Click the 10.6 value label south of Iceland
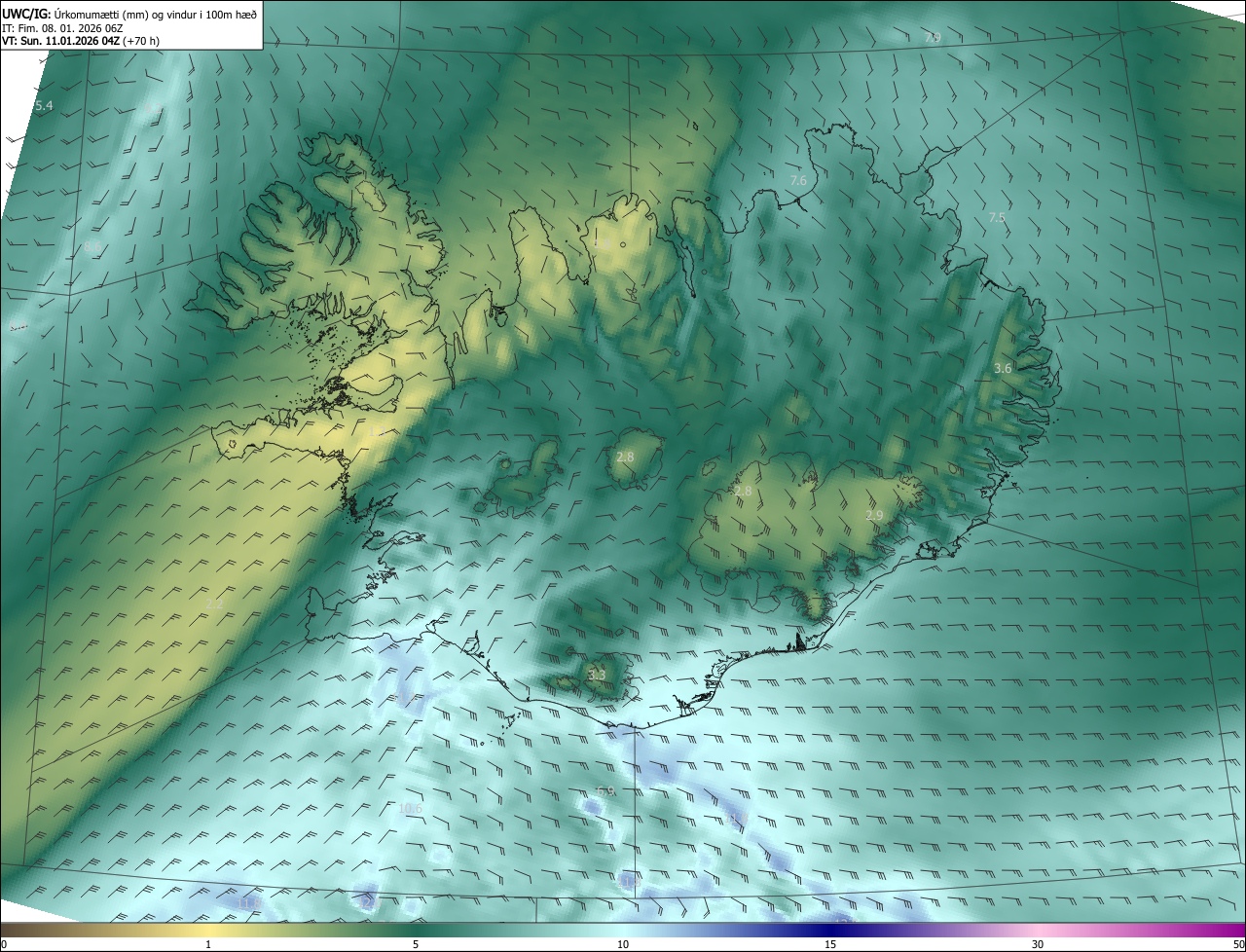The width and height of the screenshot is (1246, 952). tap(411, 808)
